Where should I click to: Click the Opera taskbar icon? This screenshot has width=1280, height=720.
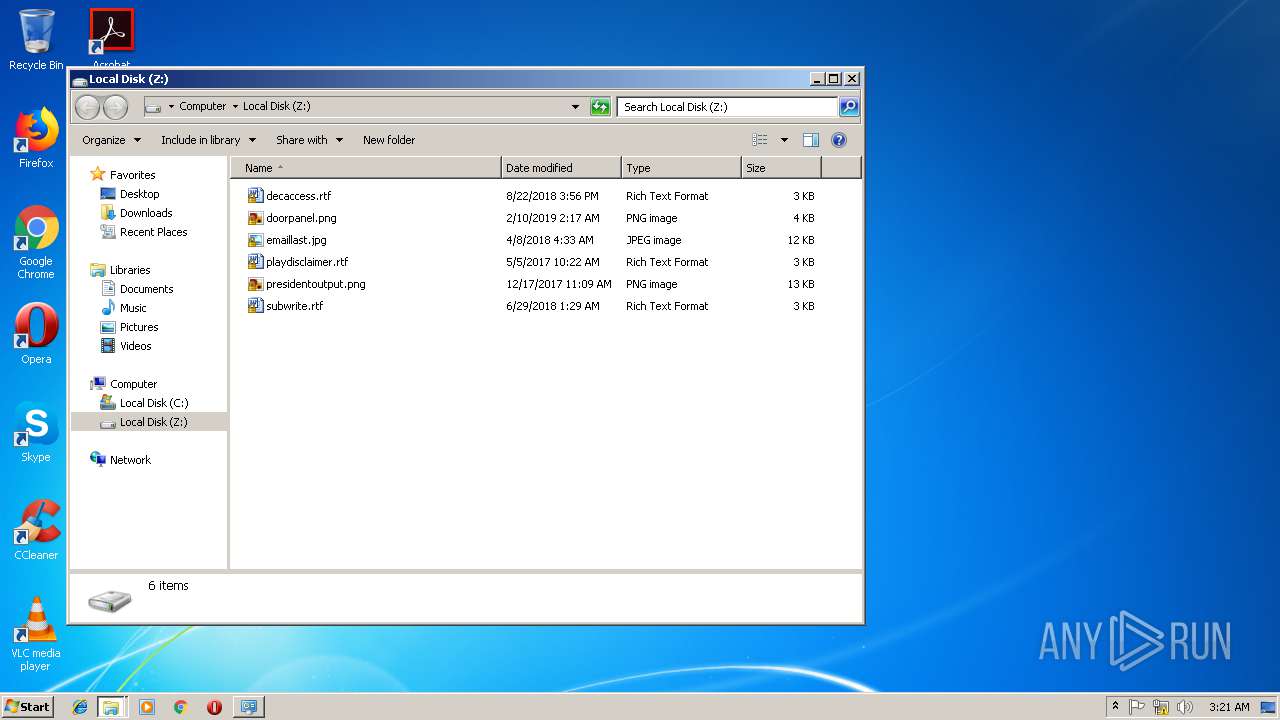tap(214, 707)
